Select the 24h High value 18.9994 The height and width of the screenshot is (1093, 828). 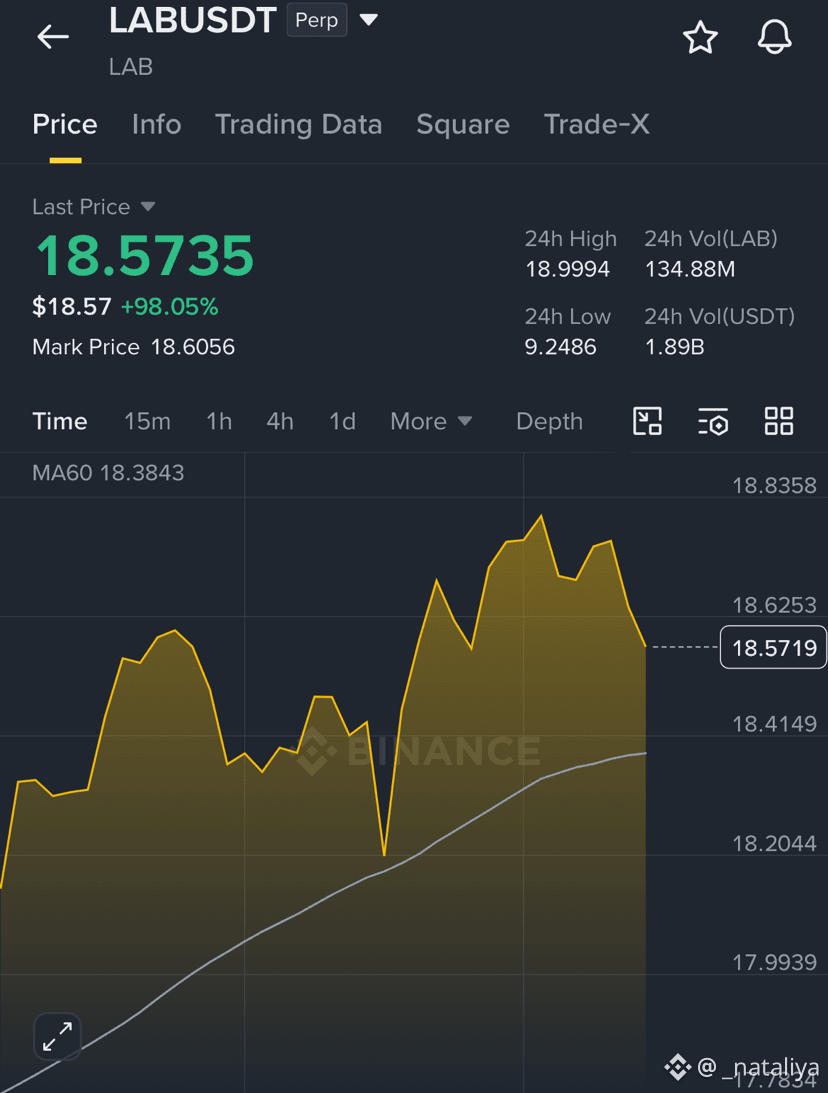pos(567,268)
